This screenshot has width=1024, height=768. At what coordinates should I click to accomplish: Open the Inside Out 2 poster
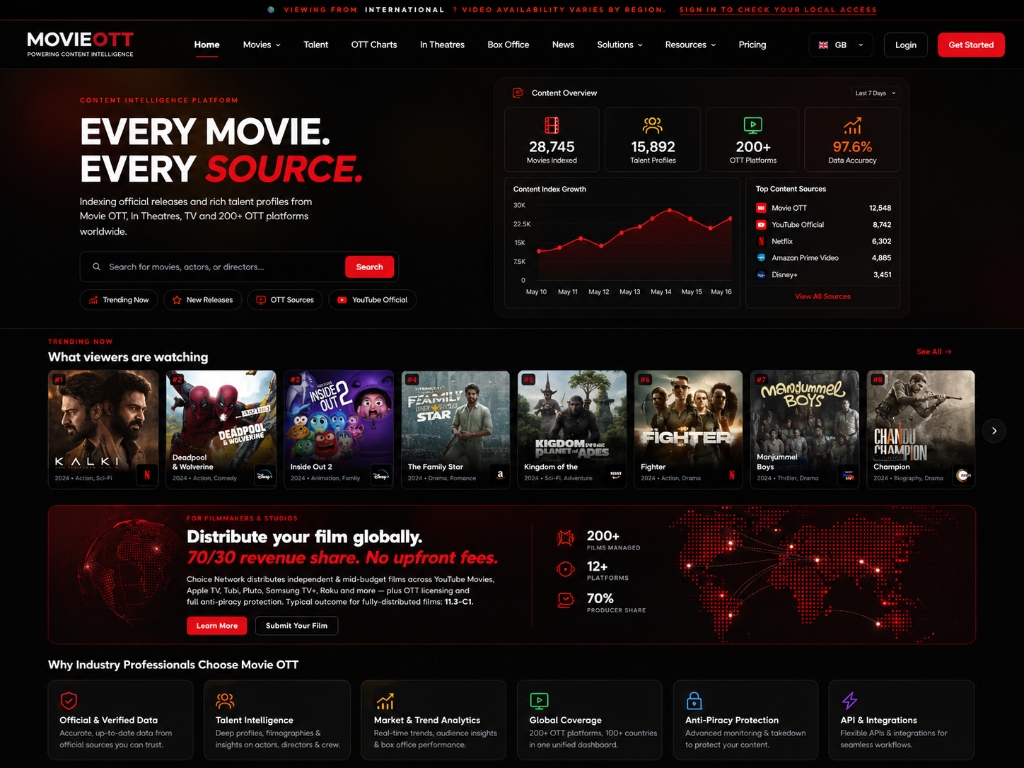(338, 429)
